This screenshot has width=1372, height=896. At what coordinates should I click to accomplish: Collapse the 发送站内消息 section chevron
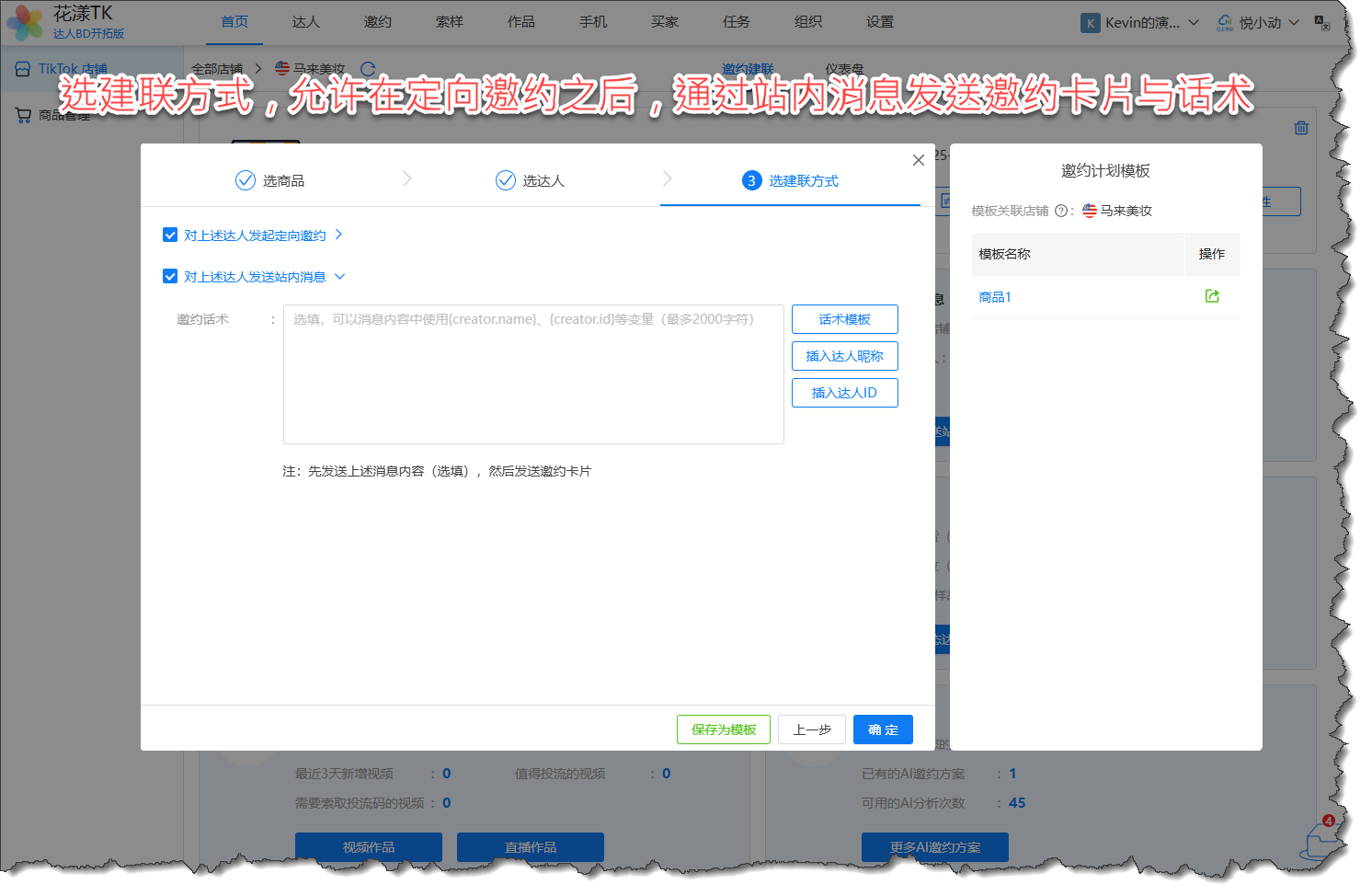[x=339, y=277]
